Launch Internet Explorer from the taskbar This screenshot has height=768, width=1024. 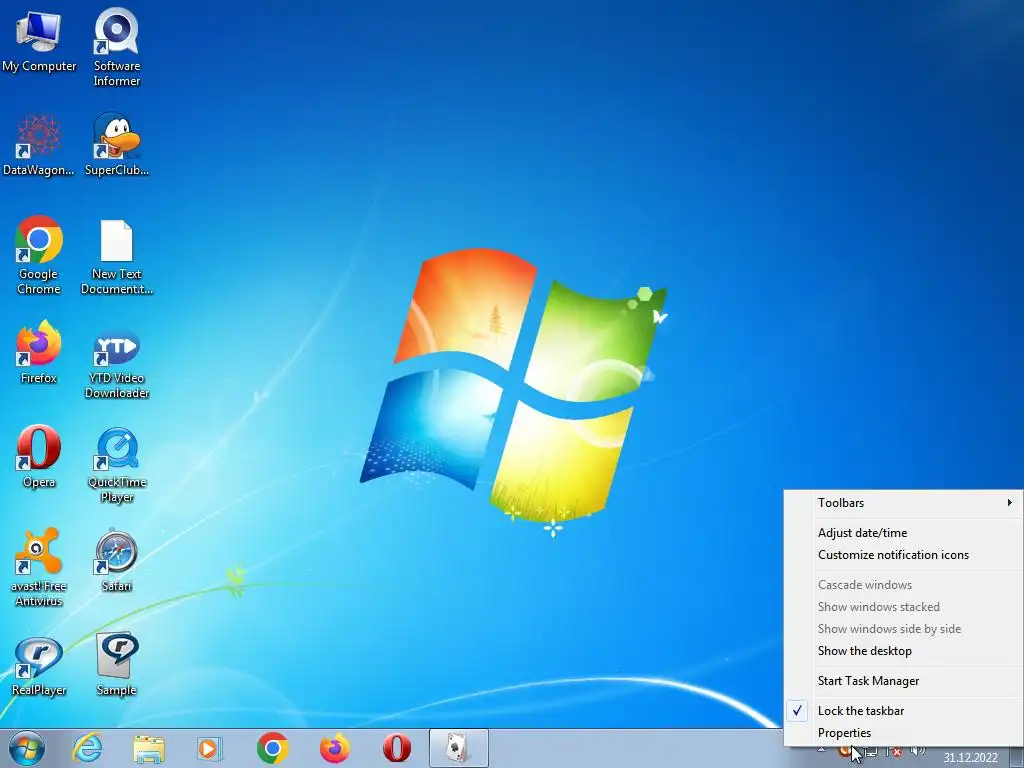88,748
